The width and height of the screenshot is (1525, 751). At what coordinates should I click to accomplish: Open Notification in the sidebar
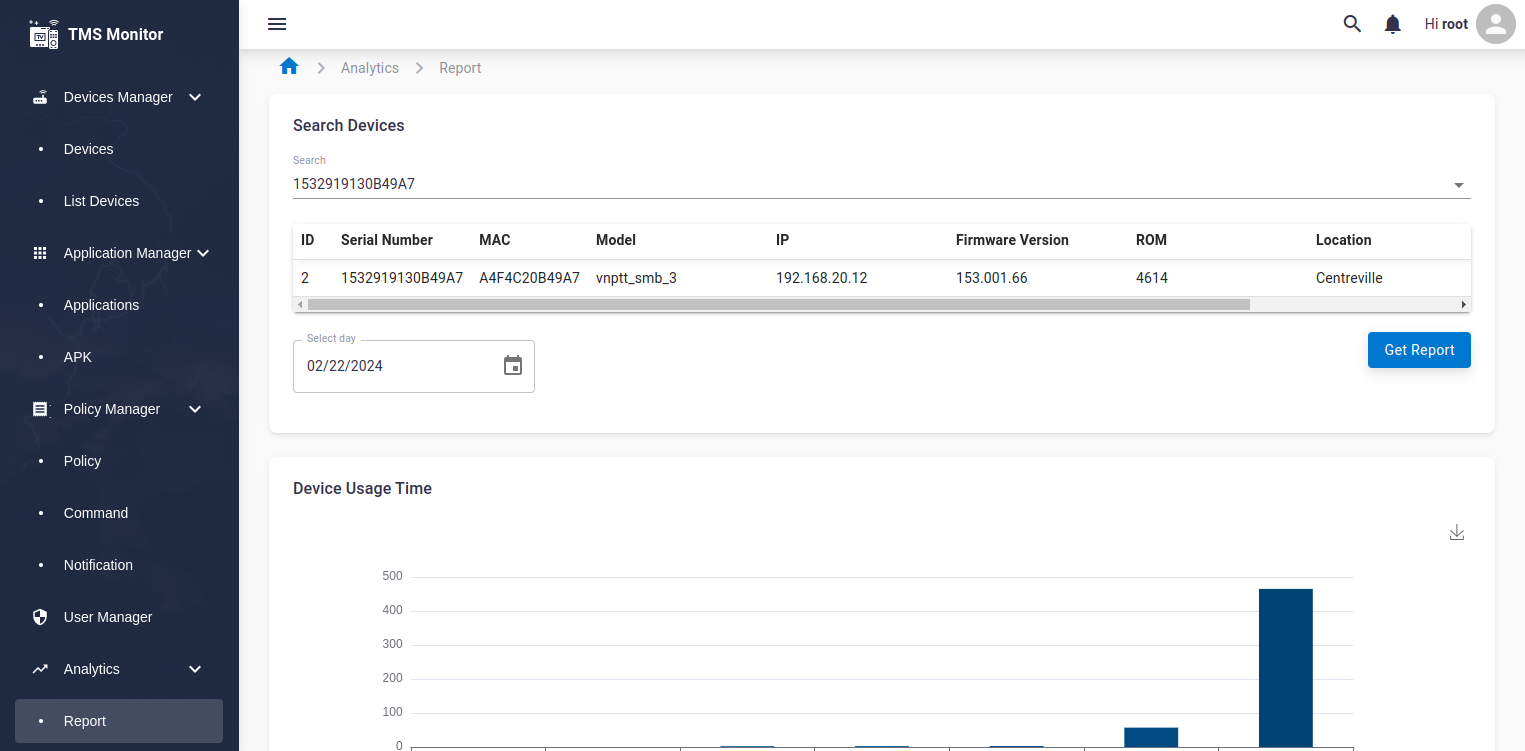[119, 565]
